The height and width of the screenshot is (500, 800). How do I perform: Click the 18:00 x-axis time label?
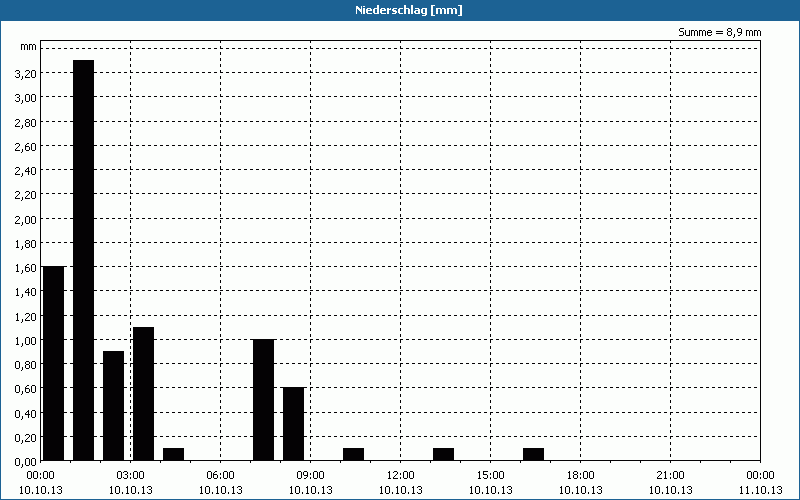tap(581, 476)
